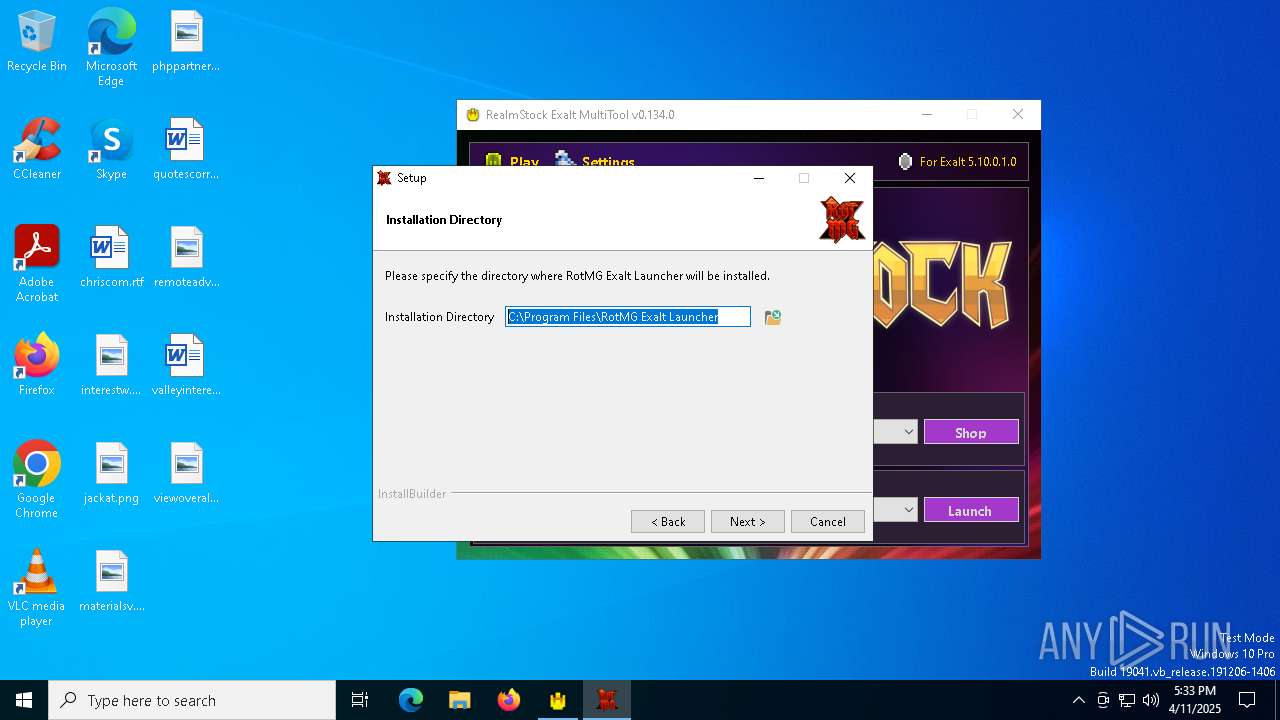Click the For Exalt 5.10.0.1.0 version label
Screen dimensions: 1280x720
(x=967, y=161)
